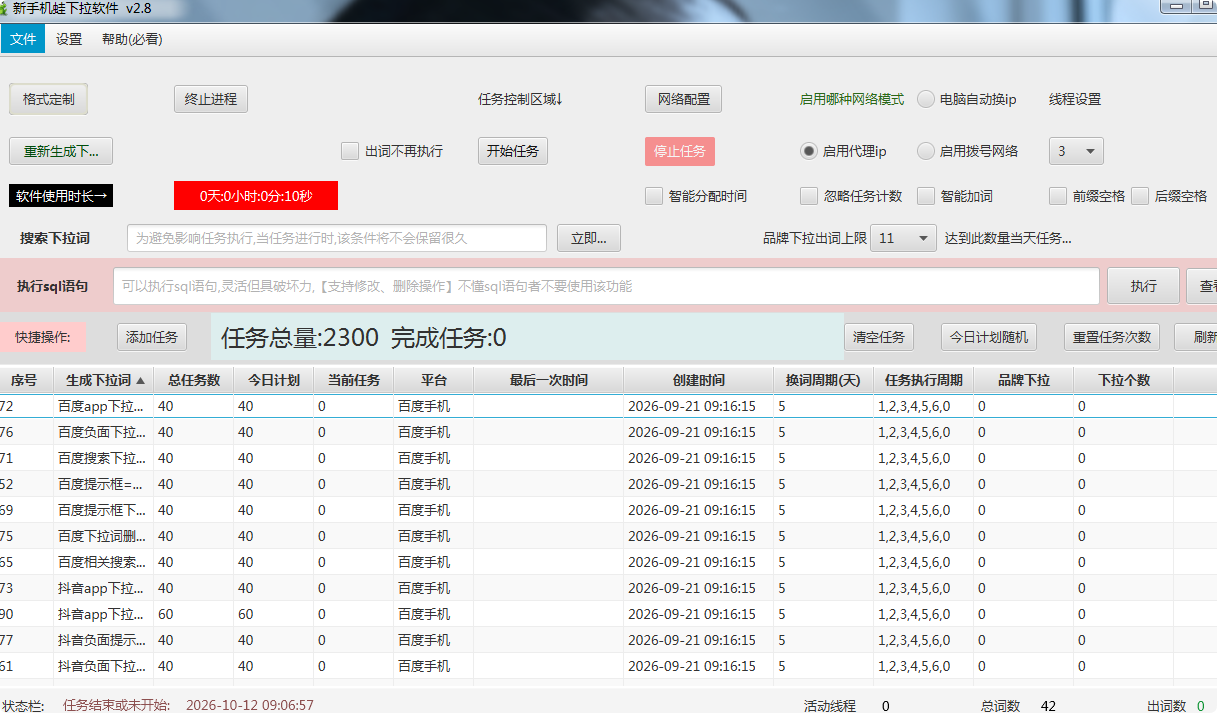Check the 智能分配时间 option
1217x713 pixels.
tap(654, 196)
